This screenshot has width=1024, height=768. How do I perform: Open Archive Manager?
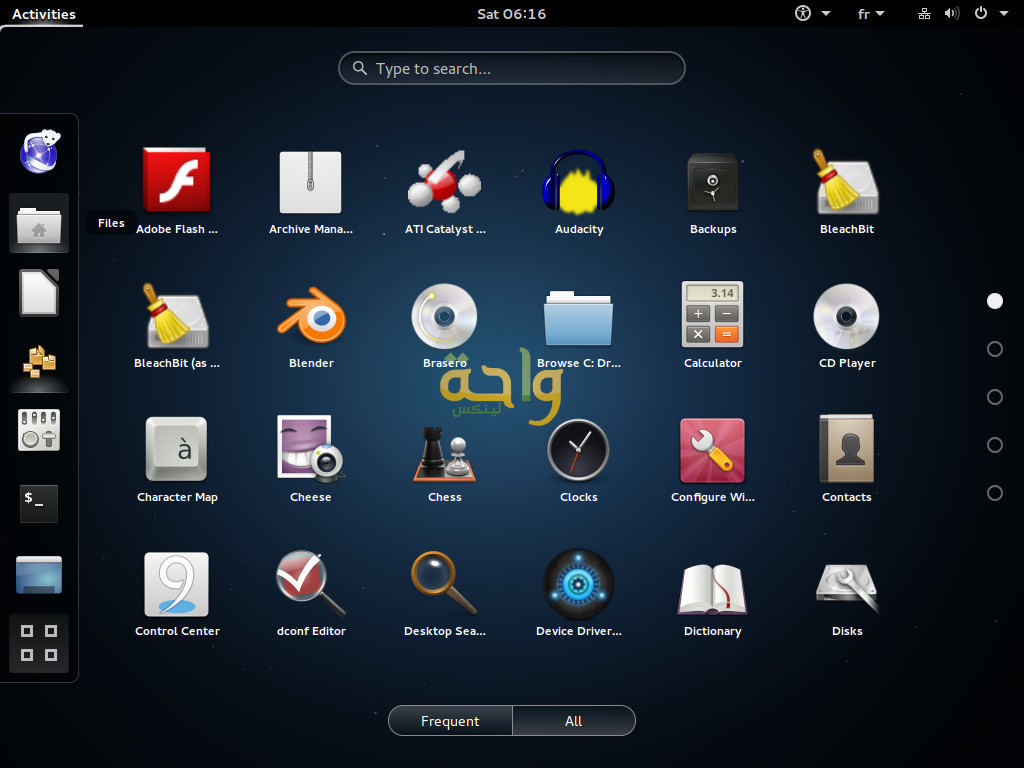[x=310, y=182]
